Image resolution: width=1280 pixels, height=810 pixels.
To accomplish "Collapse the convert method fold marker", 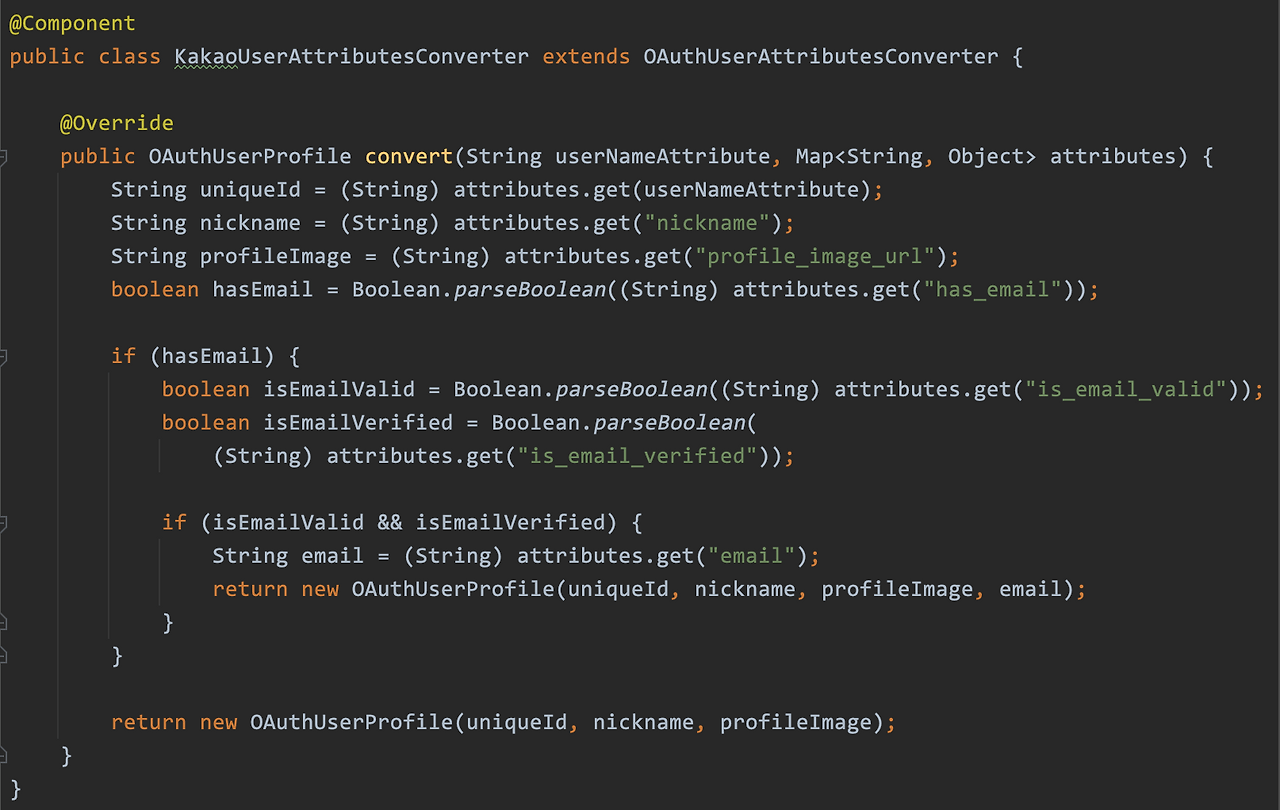I will tap(3, 156).
